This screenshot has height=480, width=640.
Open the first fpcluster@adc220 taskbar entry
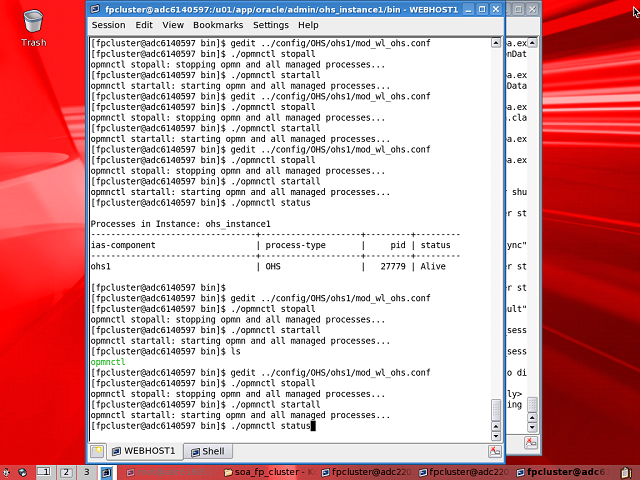[x=367, y=472]
